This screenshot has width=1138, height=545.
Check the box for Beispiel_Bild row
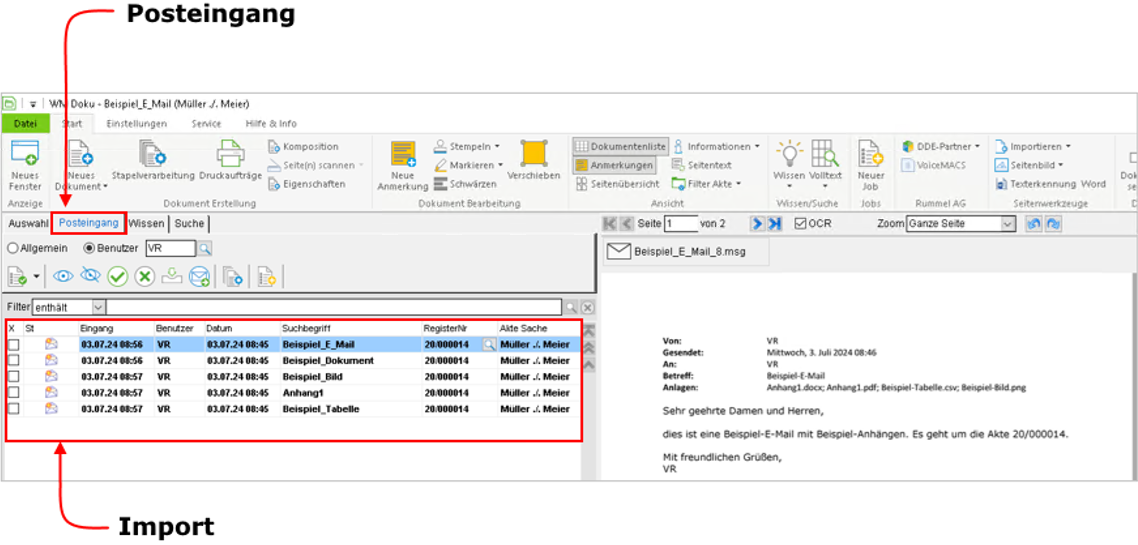coord(14,377)
